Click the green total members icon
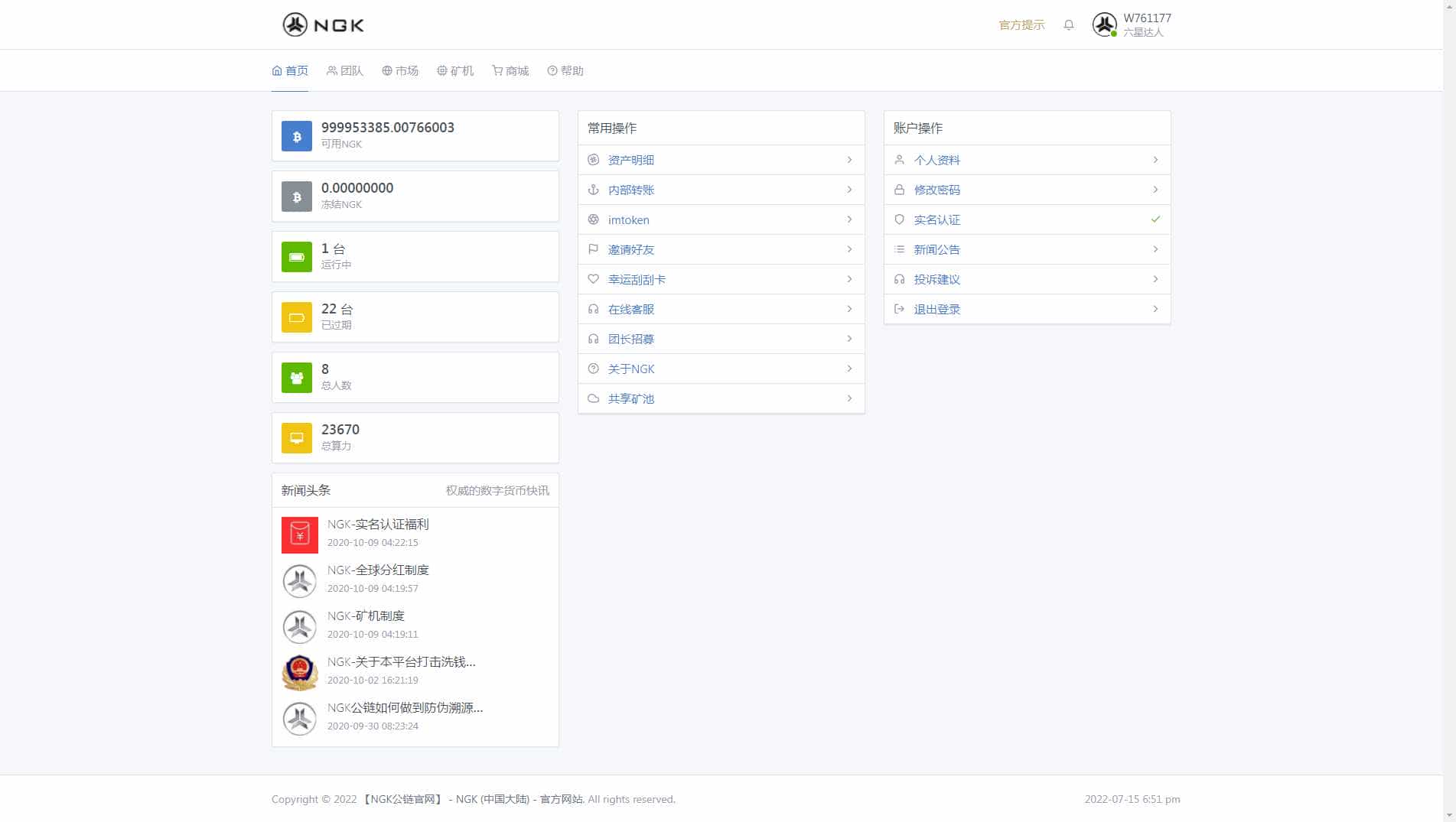 point(297,378)
